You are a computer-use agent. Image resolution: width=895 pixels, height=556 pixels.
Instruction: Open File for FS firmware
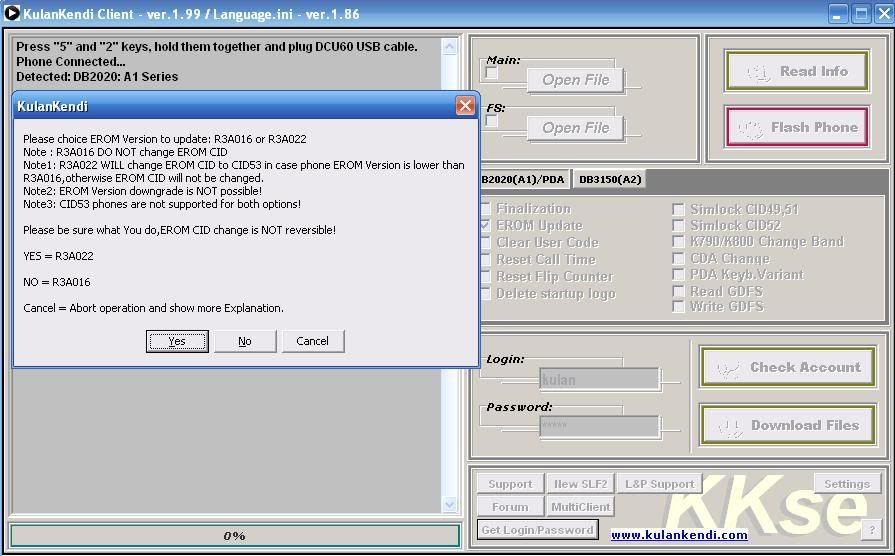pos(575,128)
